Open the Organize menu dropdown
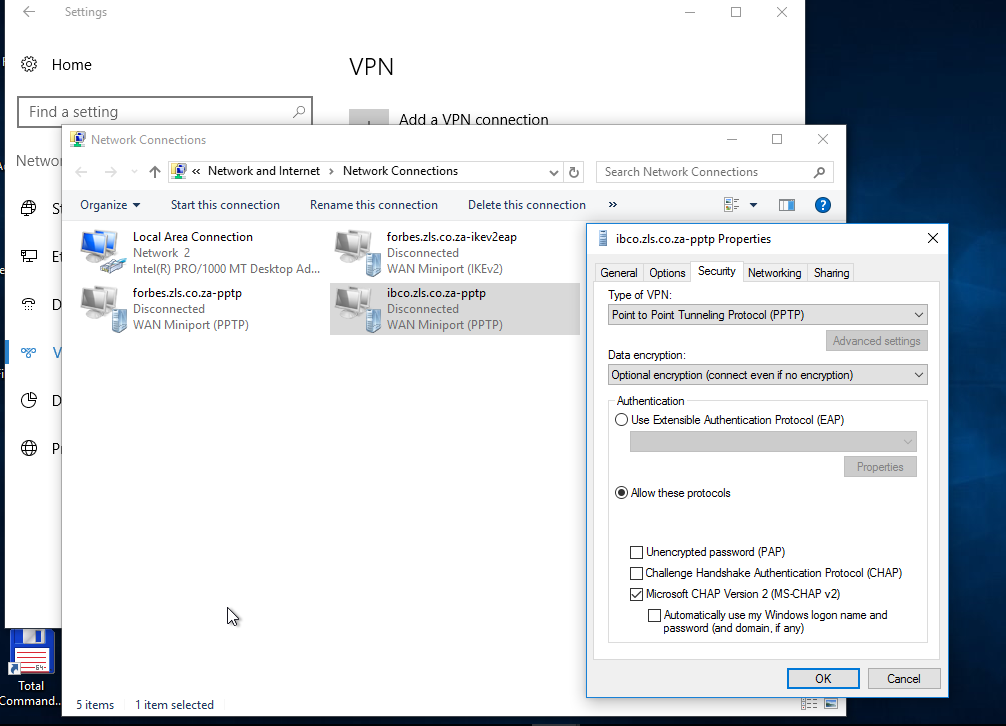1006x726 pixels. pyautogui.click(x=110, y=205)
